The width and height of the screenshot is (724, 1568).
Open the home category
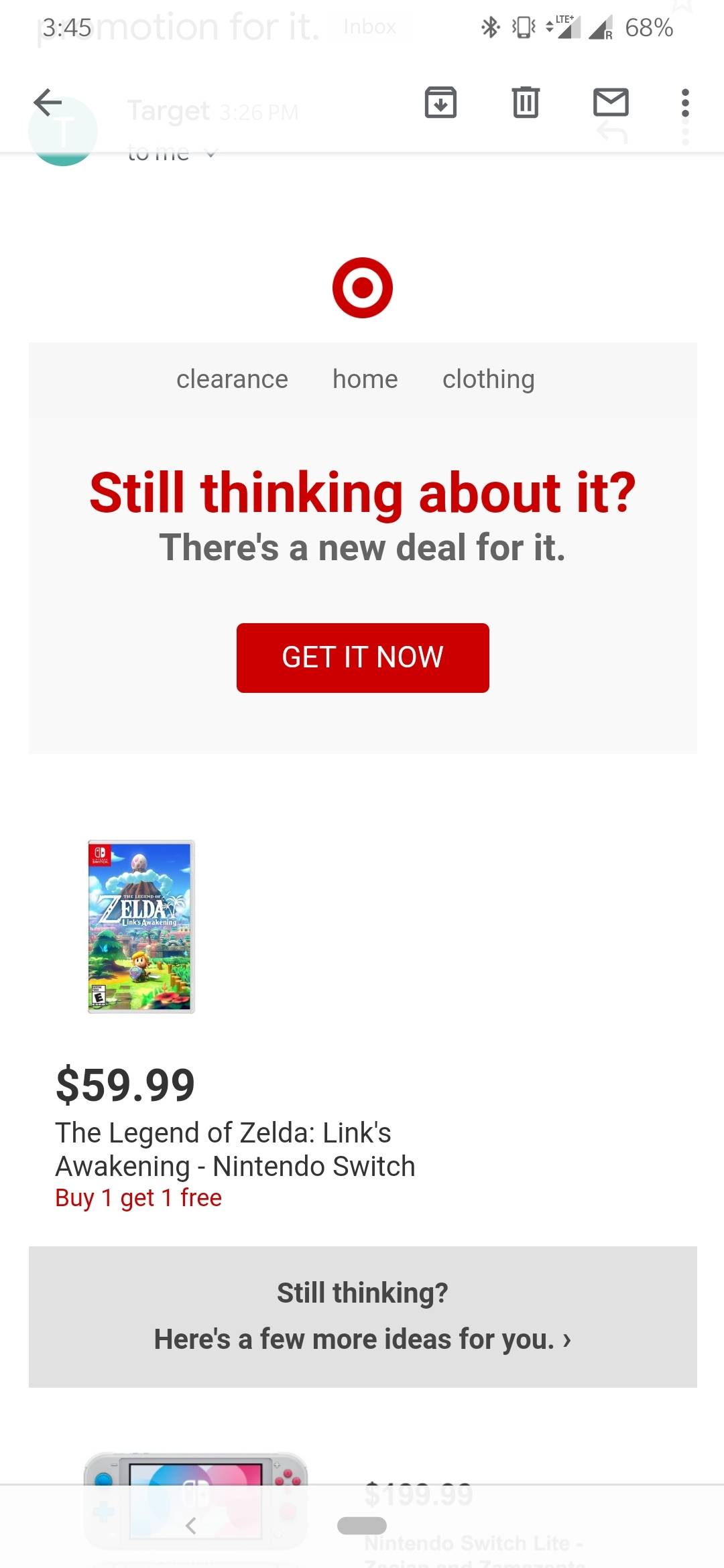pyautogui.click(x=365, y=379)
